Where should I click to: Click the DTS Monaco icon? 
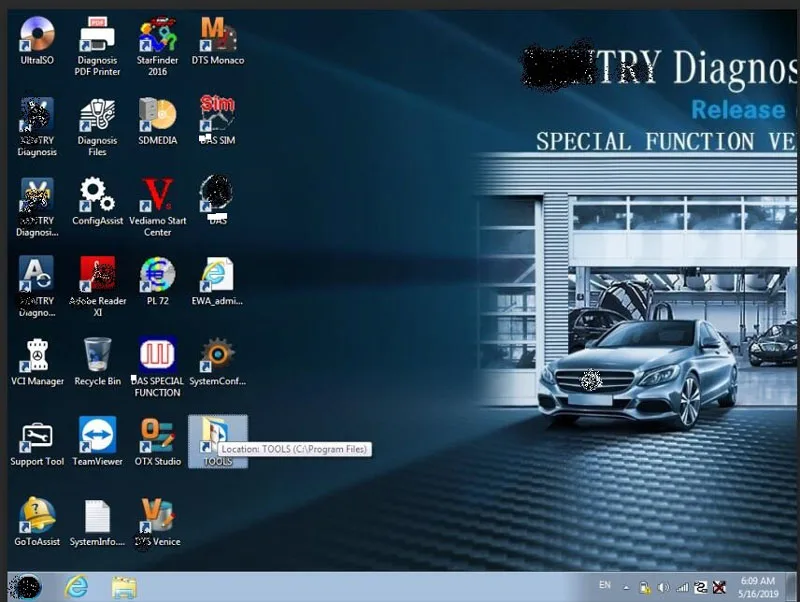tap(218, 41)
